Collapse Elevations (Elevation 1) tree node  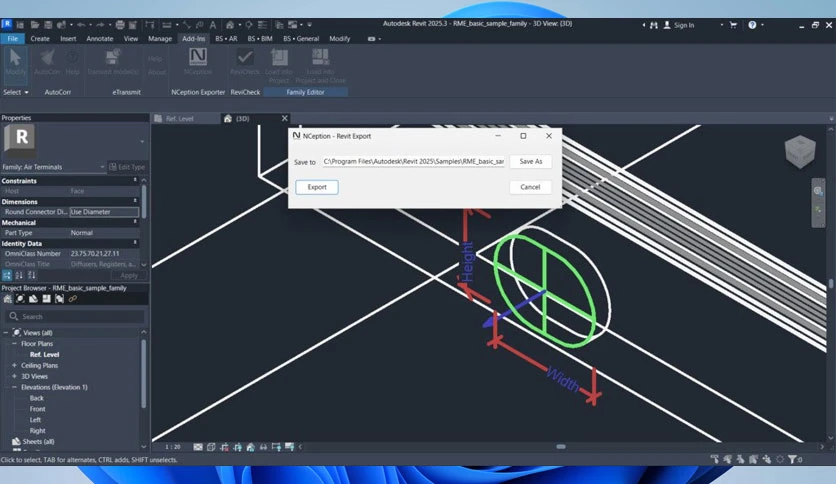tap(14, 388)
